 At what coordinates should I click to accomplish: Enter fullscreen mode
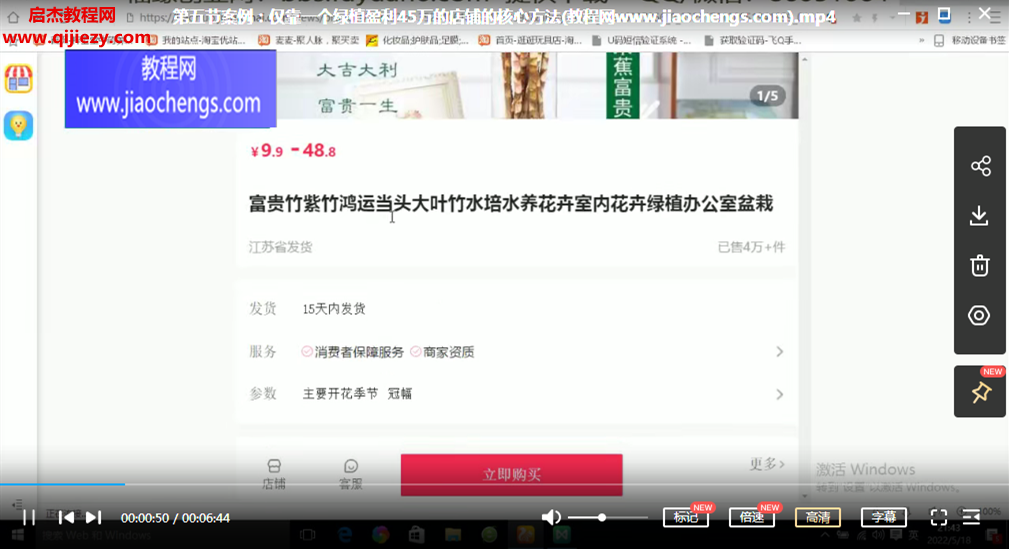[939, 517]
